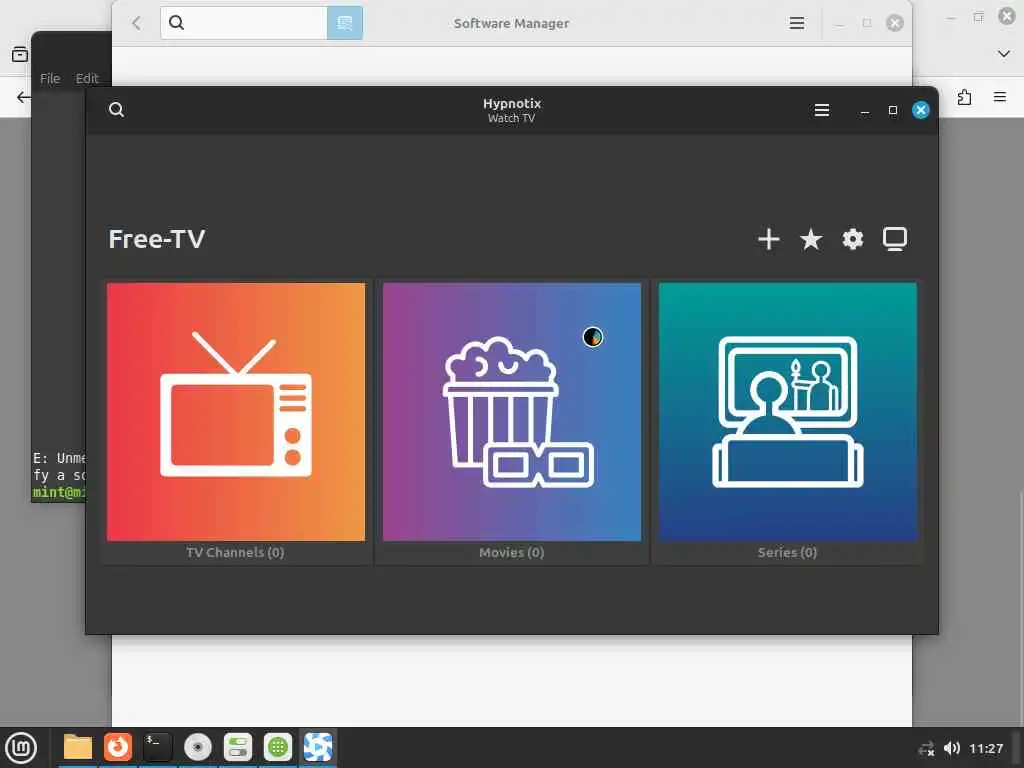Switch to Hypnotix taskbar icon

[318, 747]
